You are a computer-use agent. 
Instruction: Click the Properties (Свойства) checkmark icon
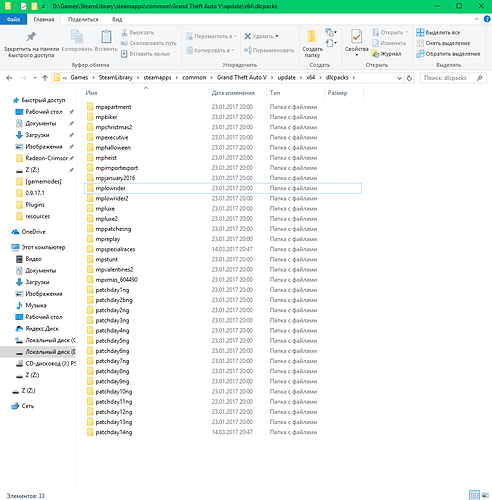tap(356, 36)
